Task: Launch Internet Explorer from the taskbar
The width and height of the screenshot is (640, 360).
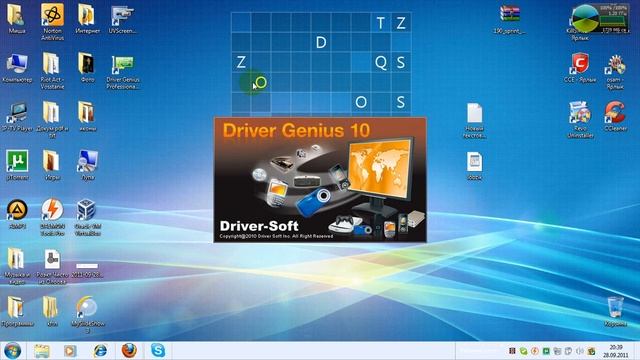Action: [100, 351]
